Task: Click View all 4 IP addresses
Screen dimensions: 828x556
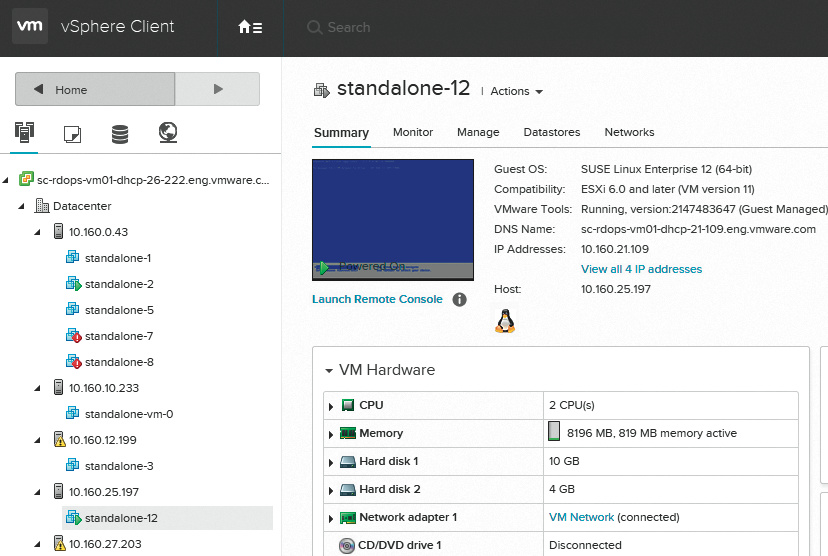Action: [x=641, y=269]
